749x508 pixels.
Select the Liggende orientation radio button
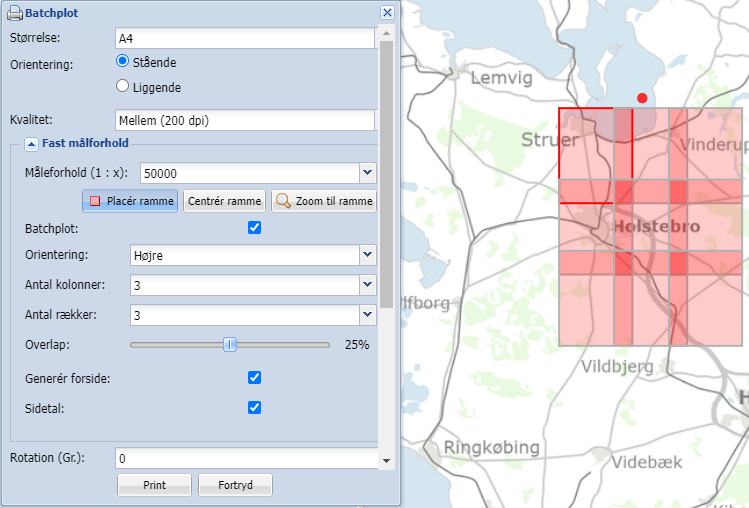pos(123,87)
